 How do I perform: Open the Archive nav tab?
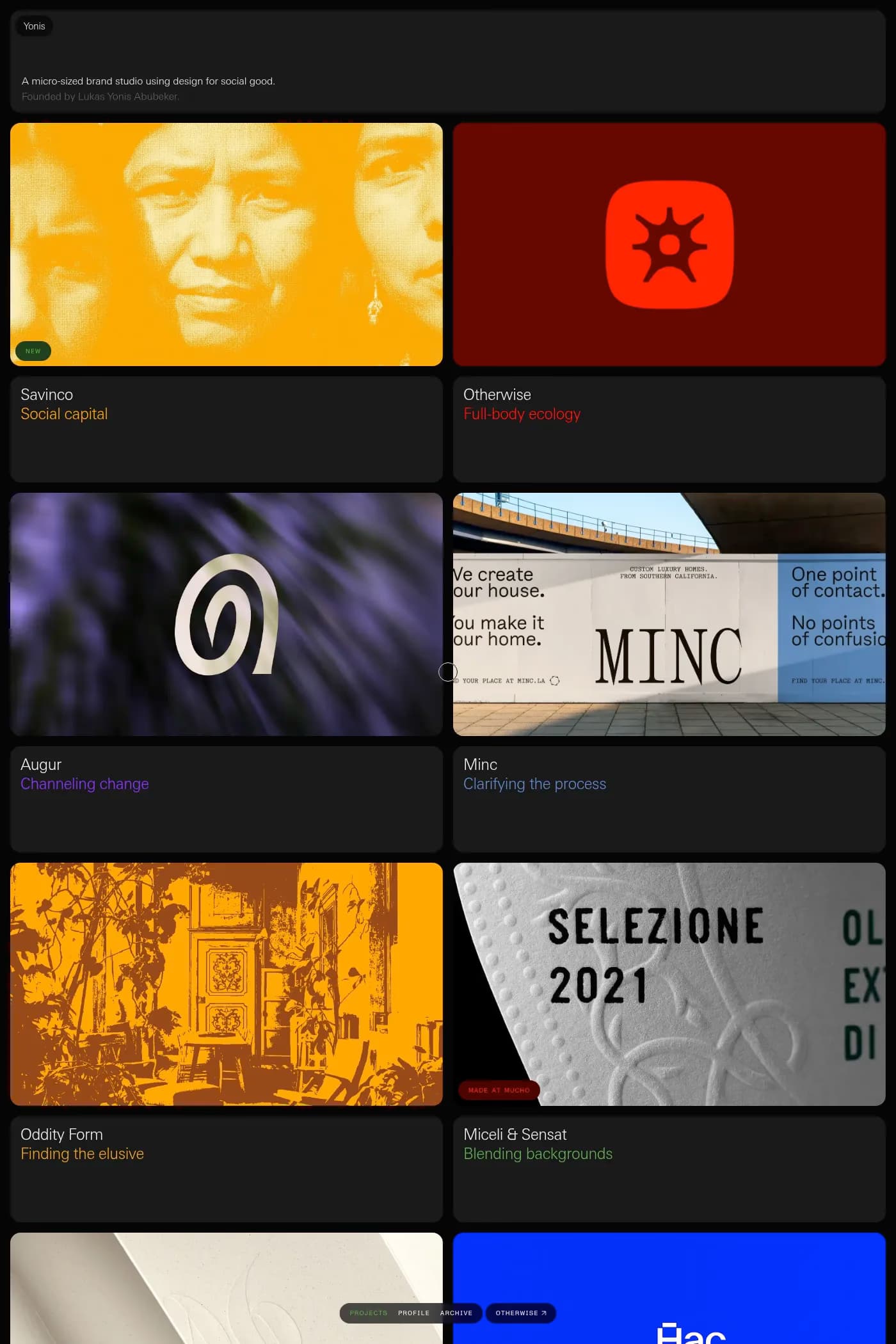point(456,1313)
